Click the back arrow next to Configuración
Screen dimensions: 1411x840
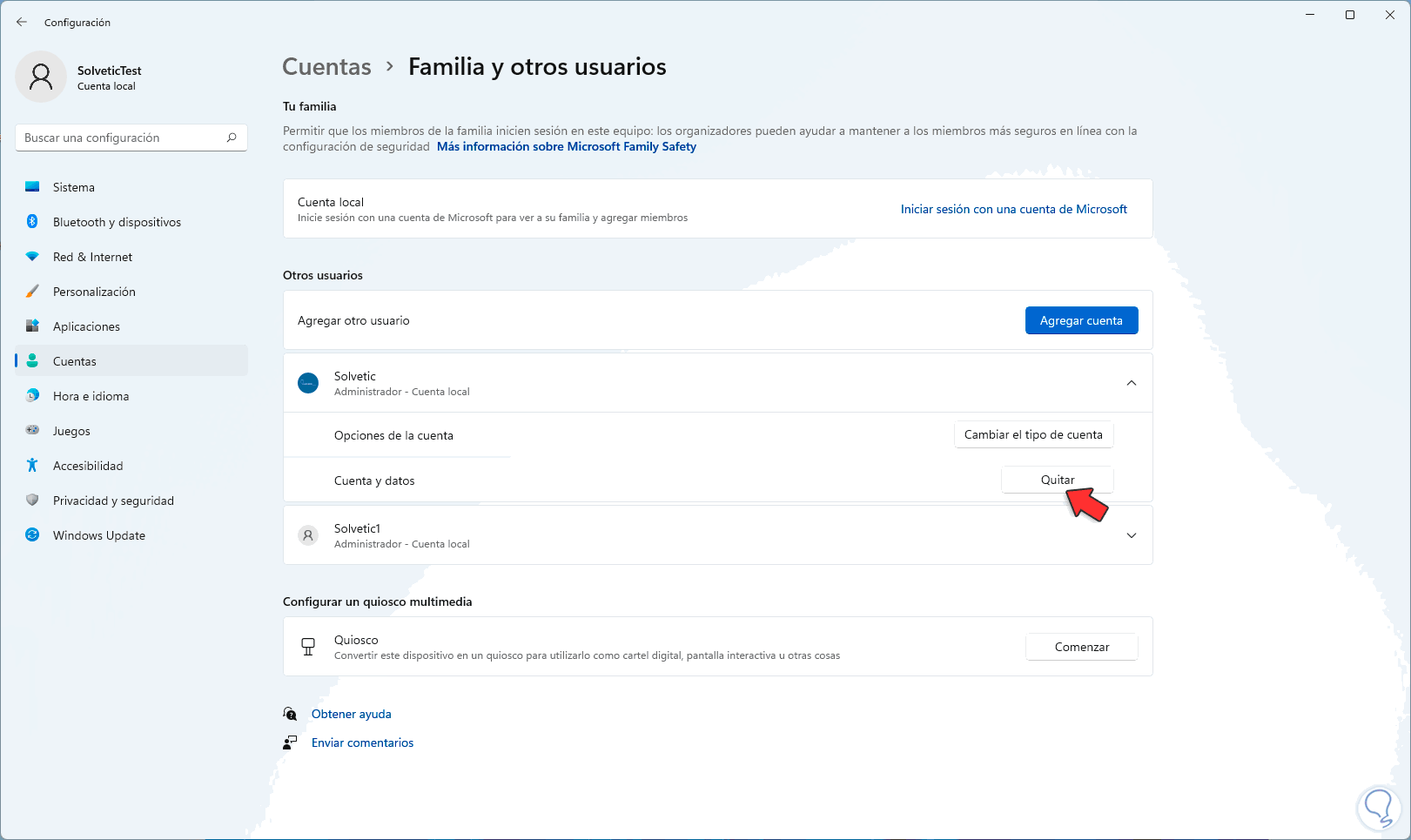(x=22, y=23)
